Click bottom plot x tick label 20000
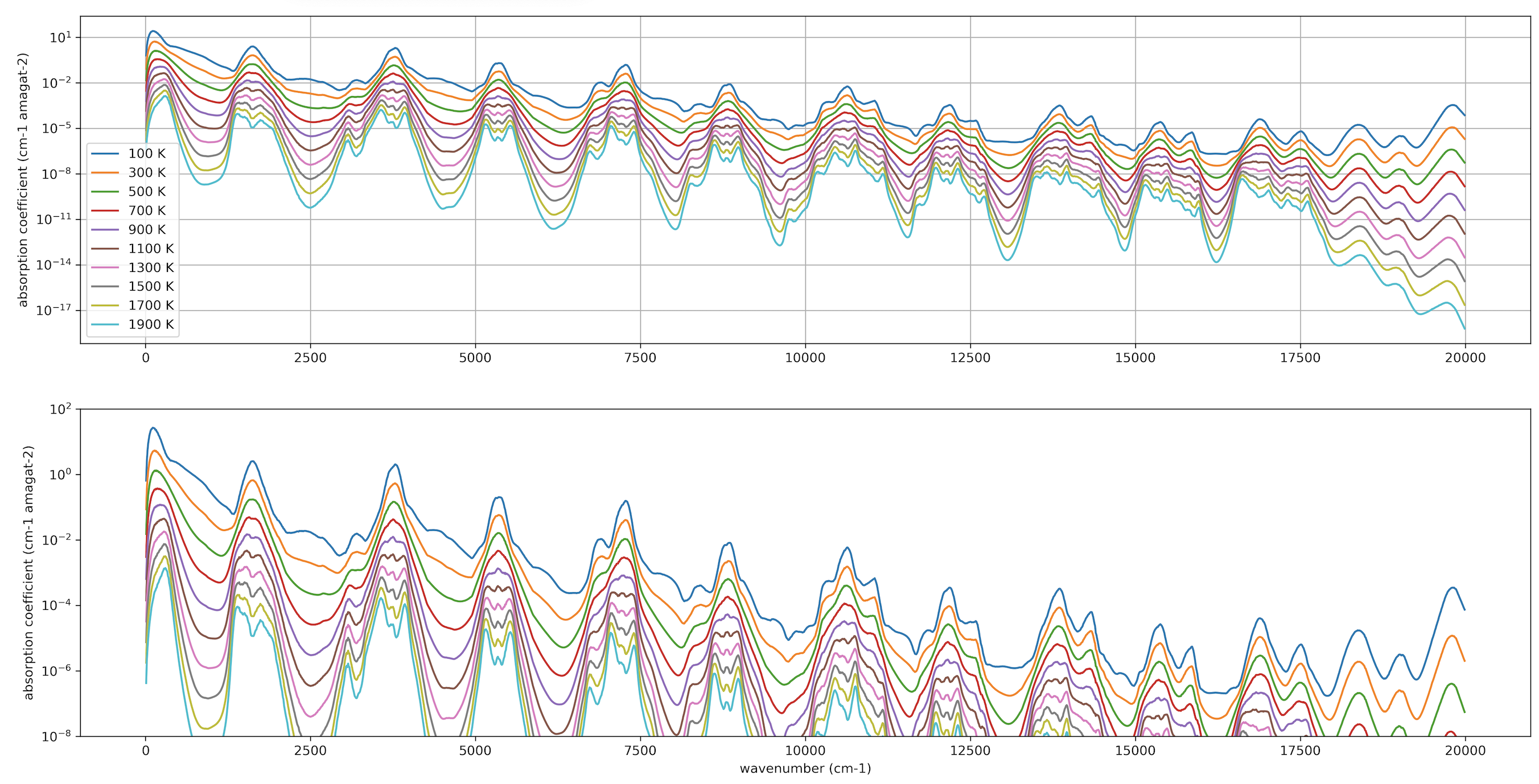 (1465, 751)
